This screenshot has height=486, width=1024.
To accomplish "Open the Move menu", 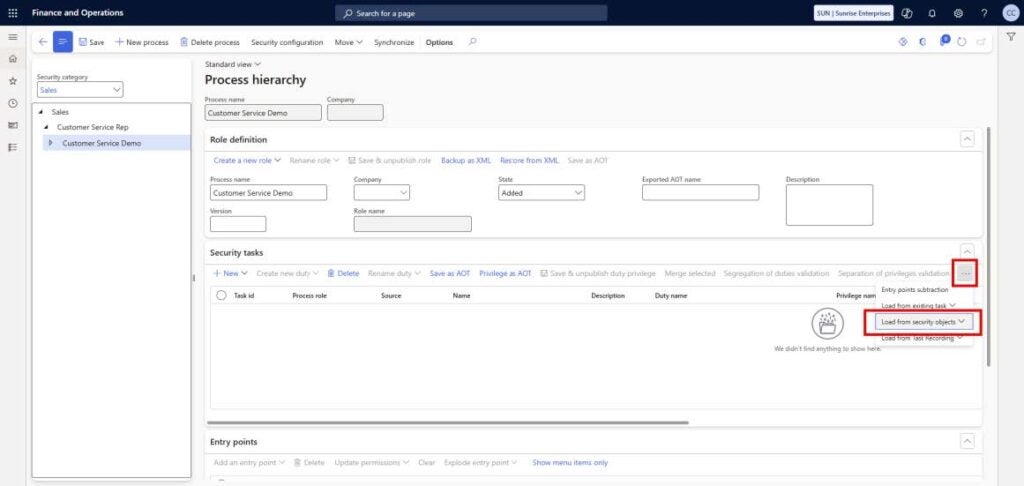I will 348,42.
